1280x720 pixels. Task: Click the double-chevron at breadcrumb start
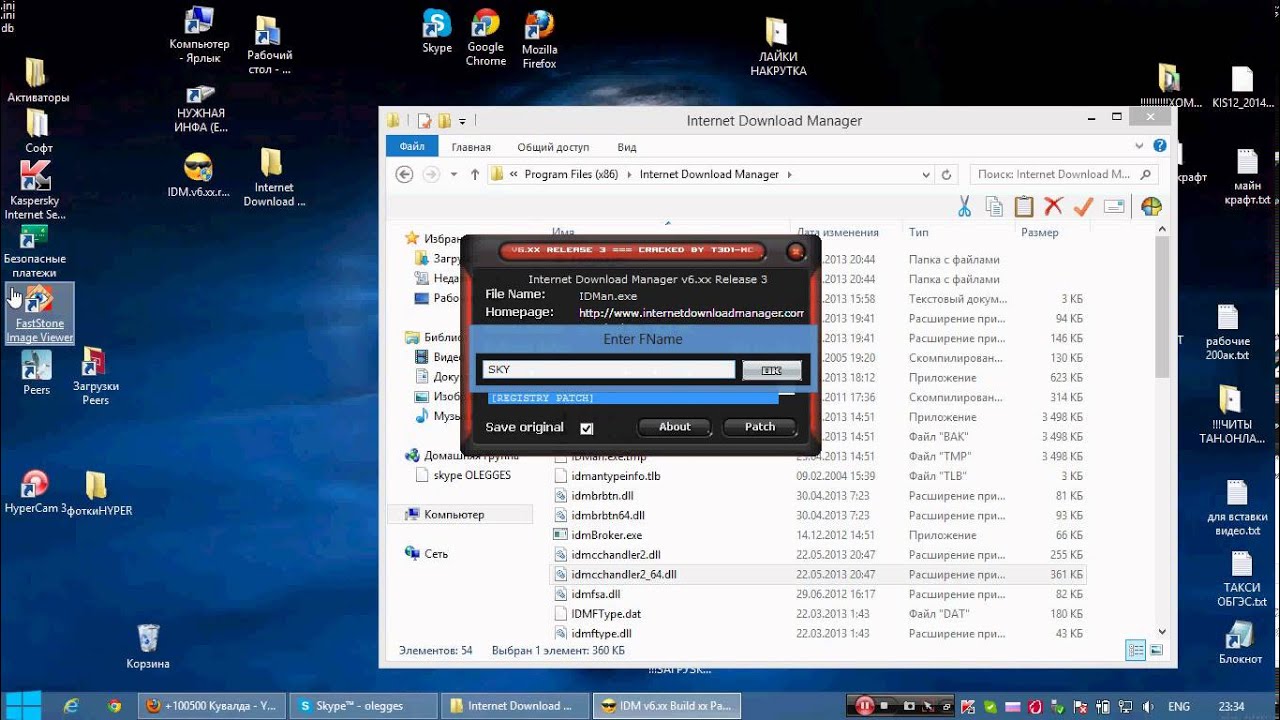coord(514,174)
